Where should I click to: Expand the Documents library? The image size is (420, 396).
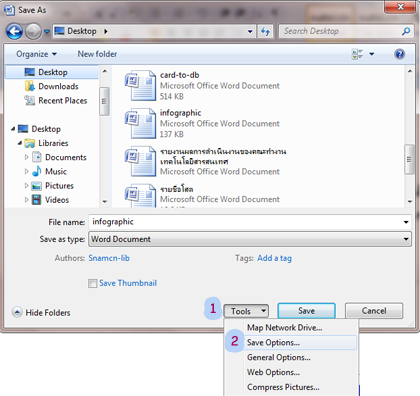click(27, 157)
